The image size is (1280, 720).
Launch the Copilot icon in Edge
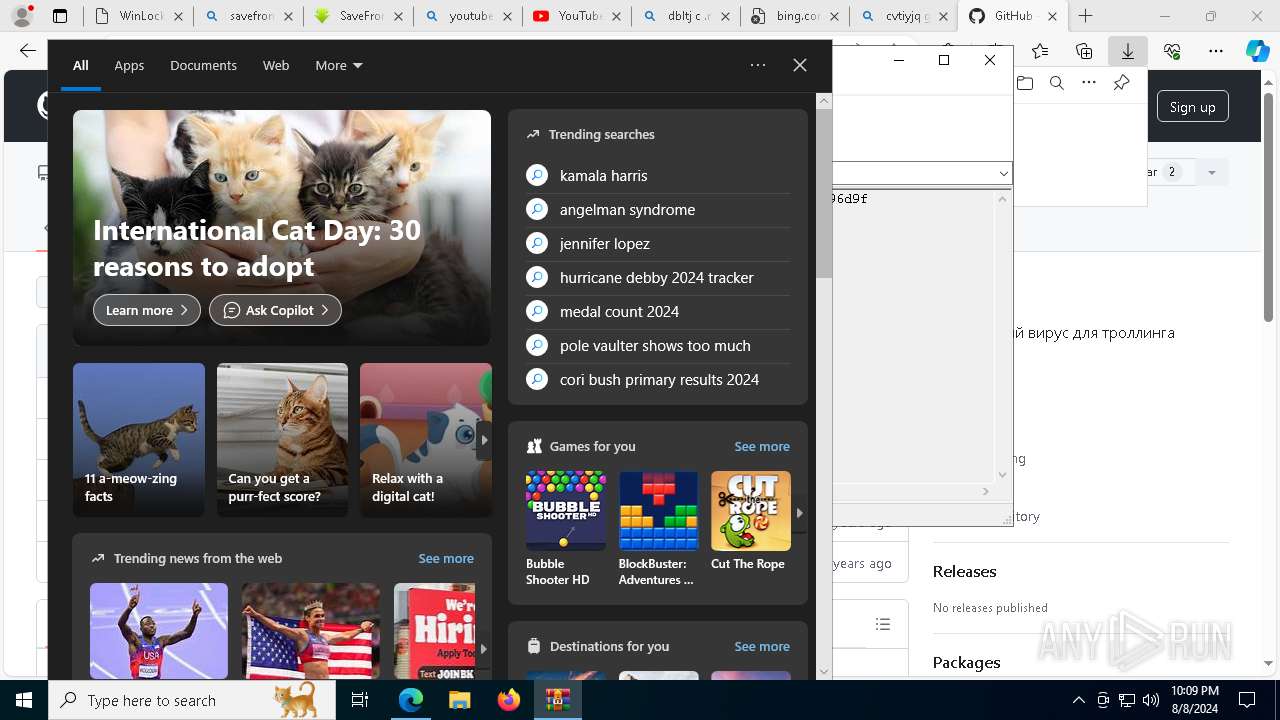[1257, 51]
